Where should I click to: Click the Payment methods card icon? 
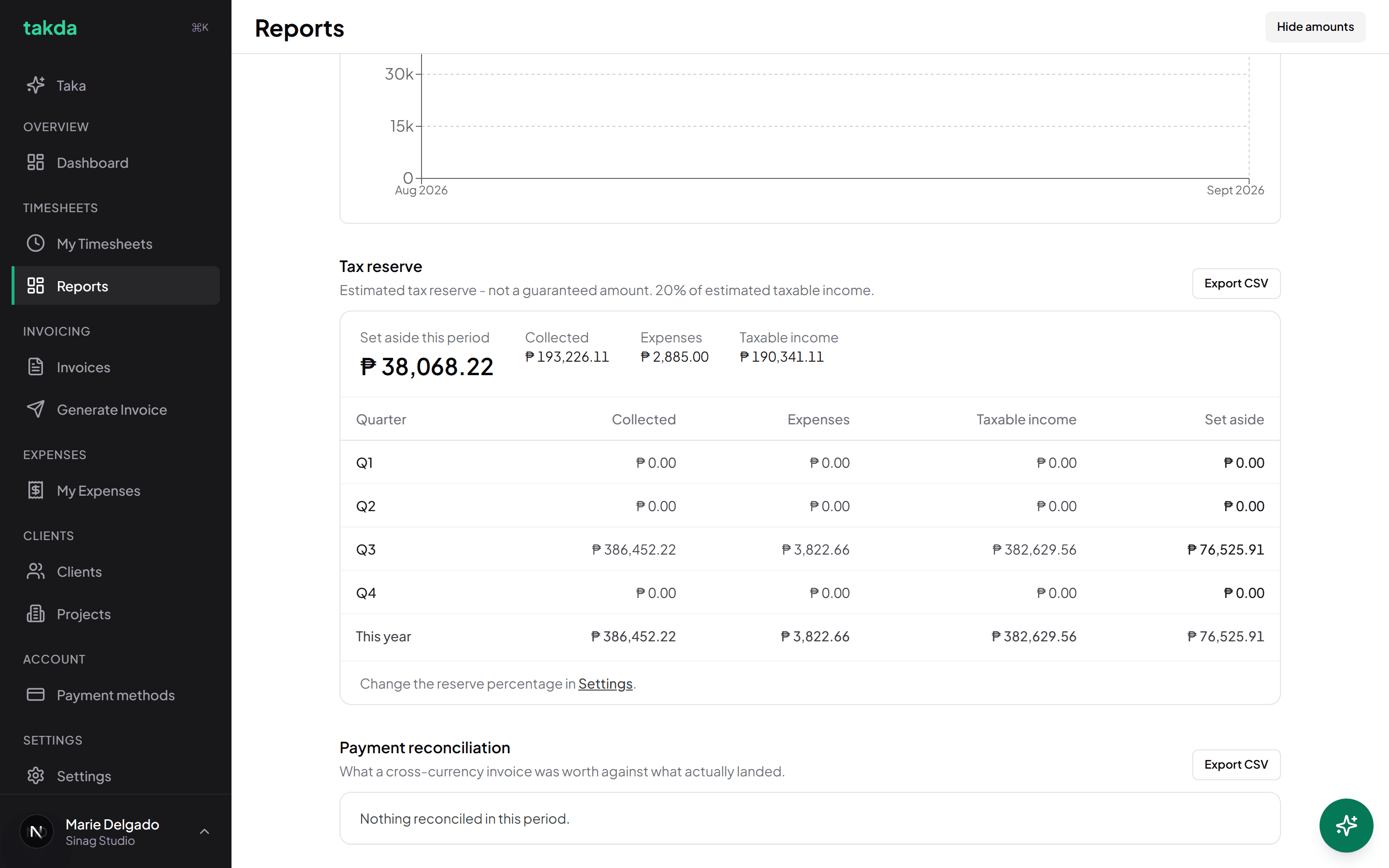[36, 694]
